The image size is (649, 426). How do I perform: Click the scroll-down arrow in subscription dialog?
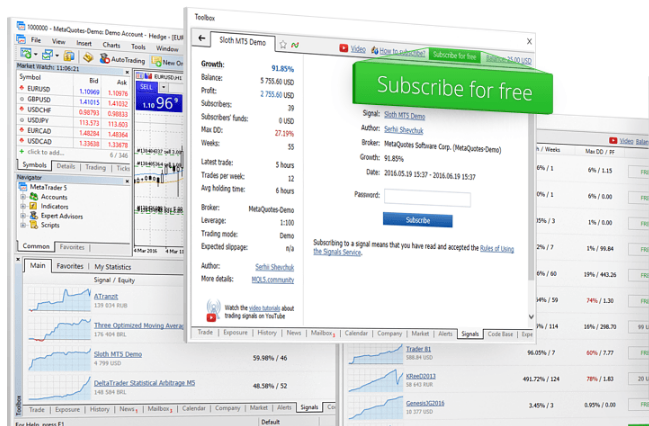coord(531,317)
